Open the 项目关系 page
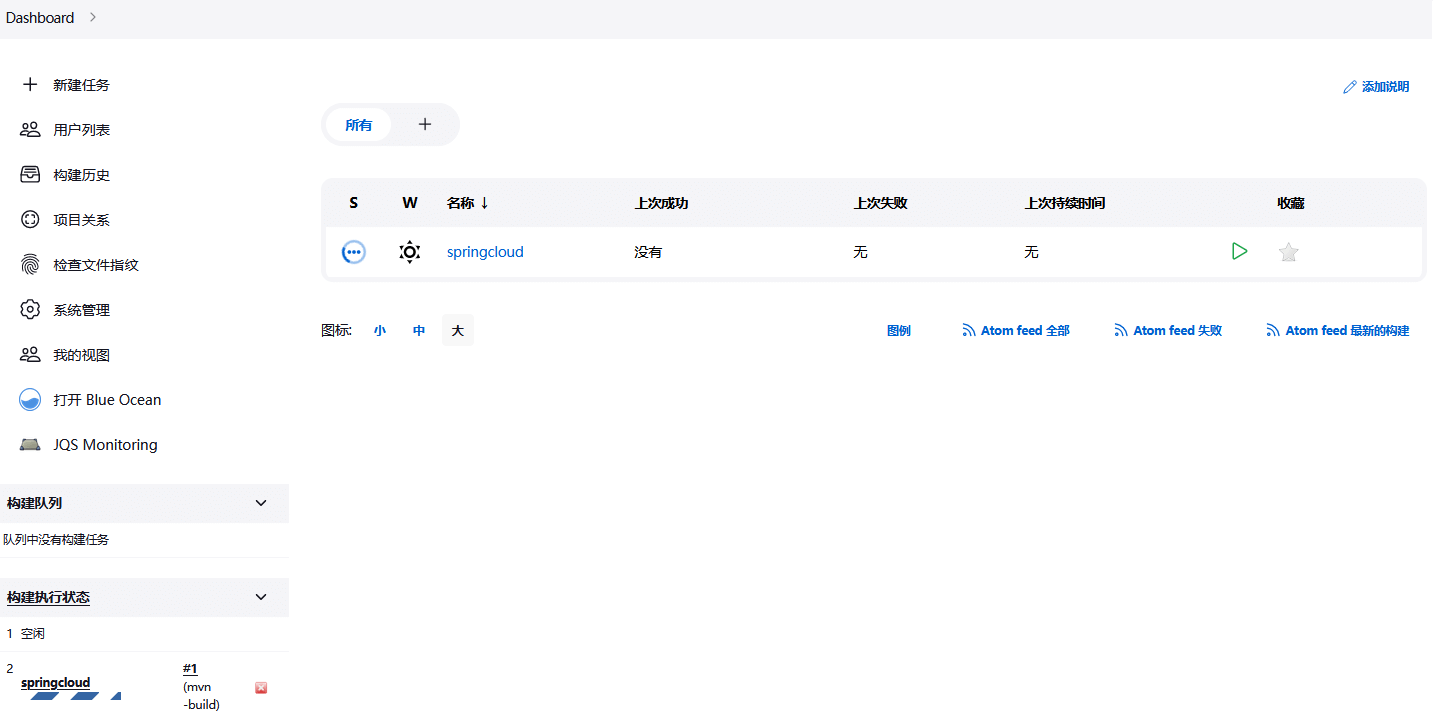Image resolution: width=1433 pixels, height=719 pixels. [x=82, y=220]
